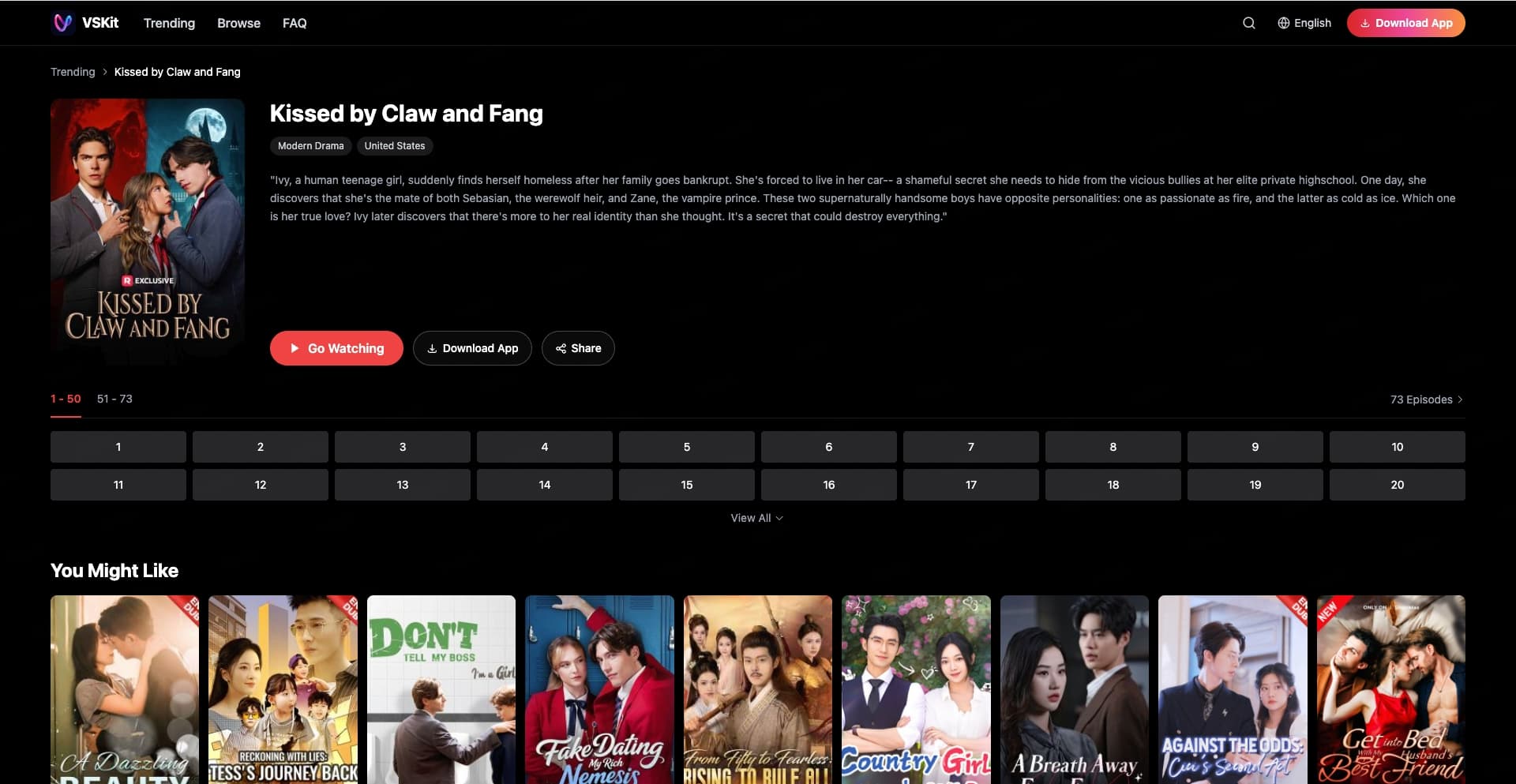This screenshot has height=784, width=1516.
Task: Play episode 1
Action: [x=118, y=447]
